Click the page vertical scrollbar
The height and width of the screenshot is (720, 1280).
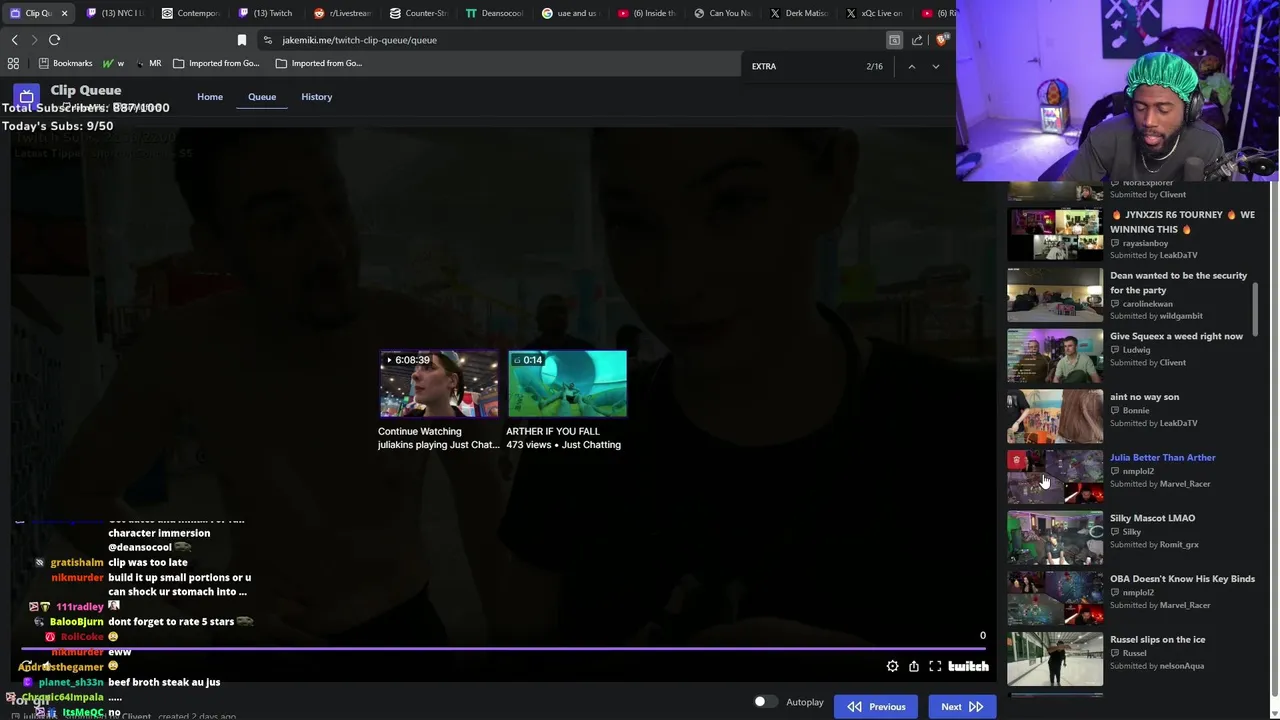coord(1273,440)
